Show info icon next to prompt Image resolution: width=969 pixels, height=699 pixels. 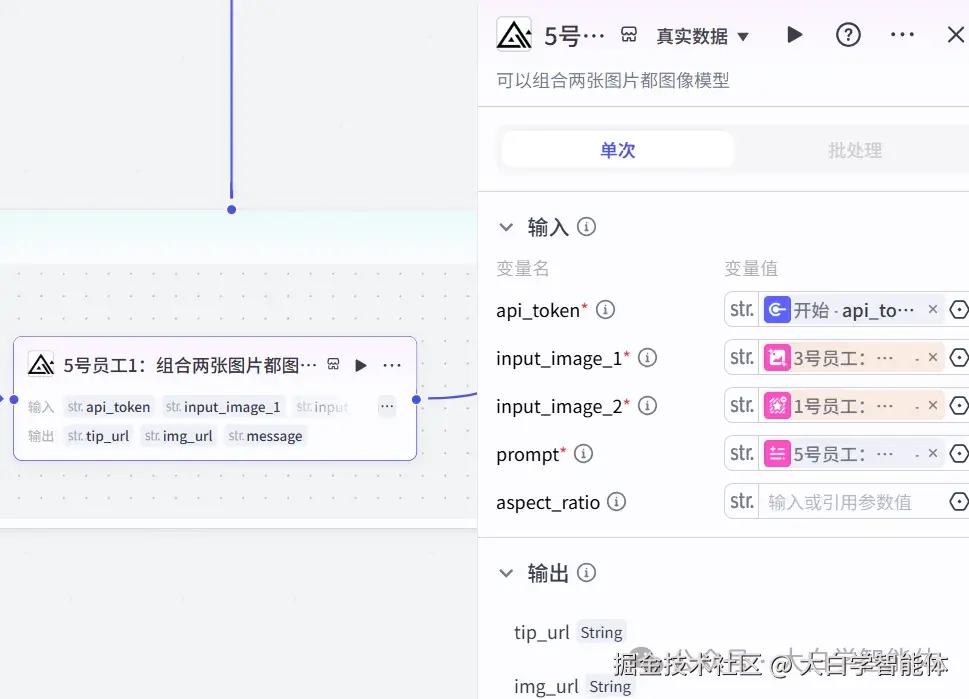(583, 454)
